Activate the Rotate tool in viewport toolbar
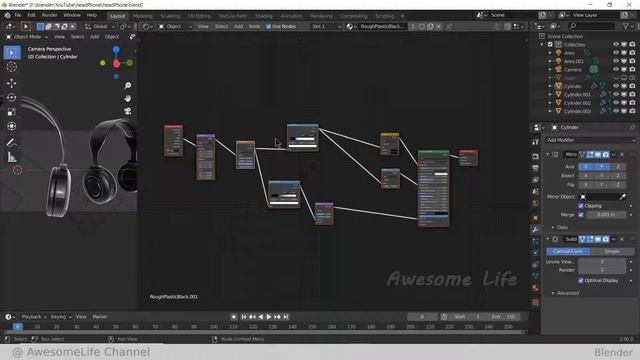The width and height of the screenshot is (640, 360). [12, 98]
